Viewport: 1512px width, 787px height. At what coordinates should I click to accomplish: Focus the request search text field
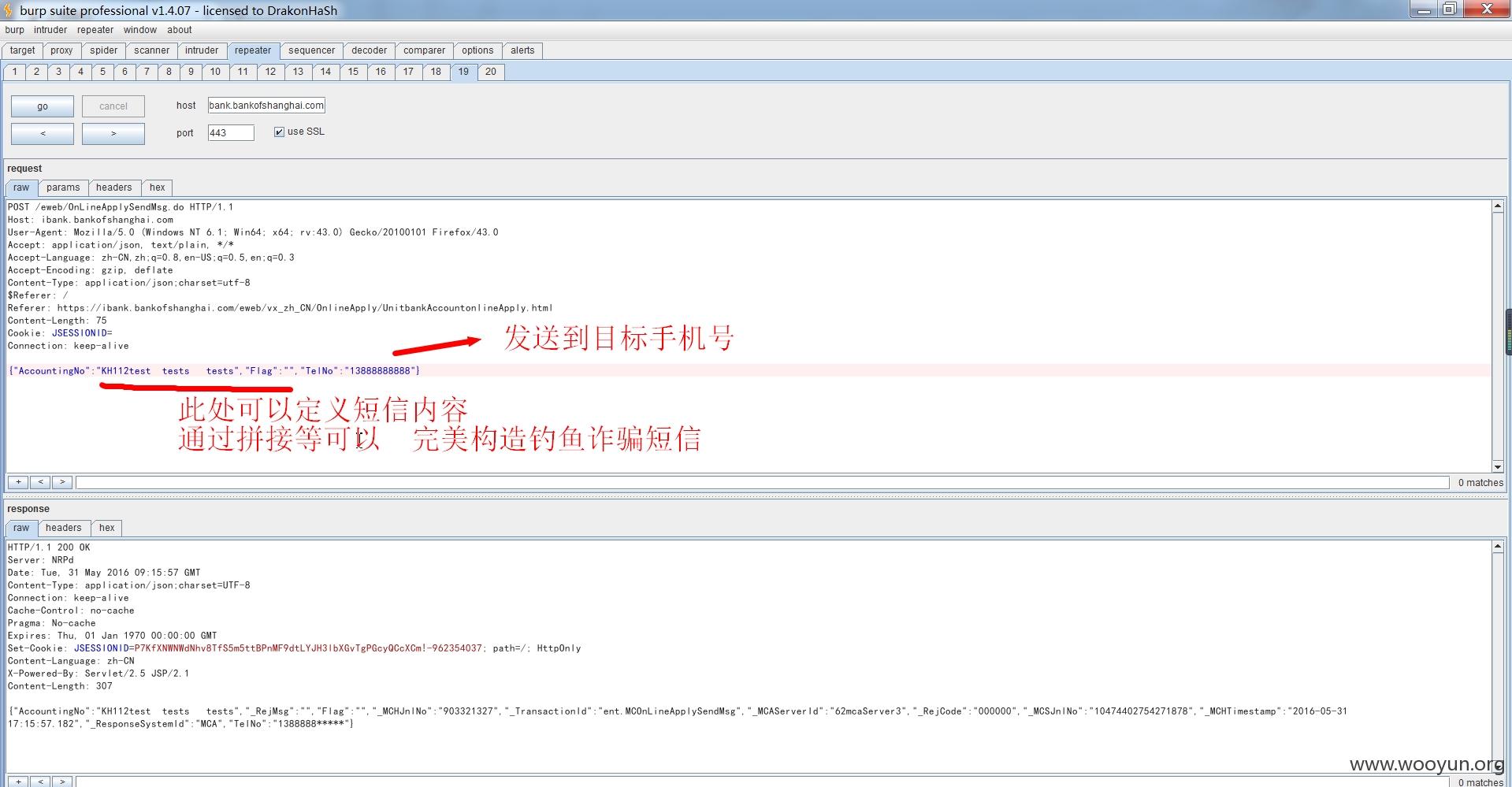pos(762,482)
